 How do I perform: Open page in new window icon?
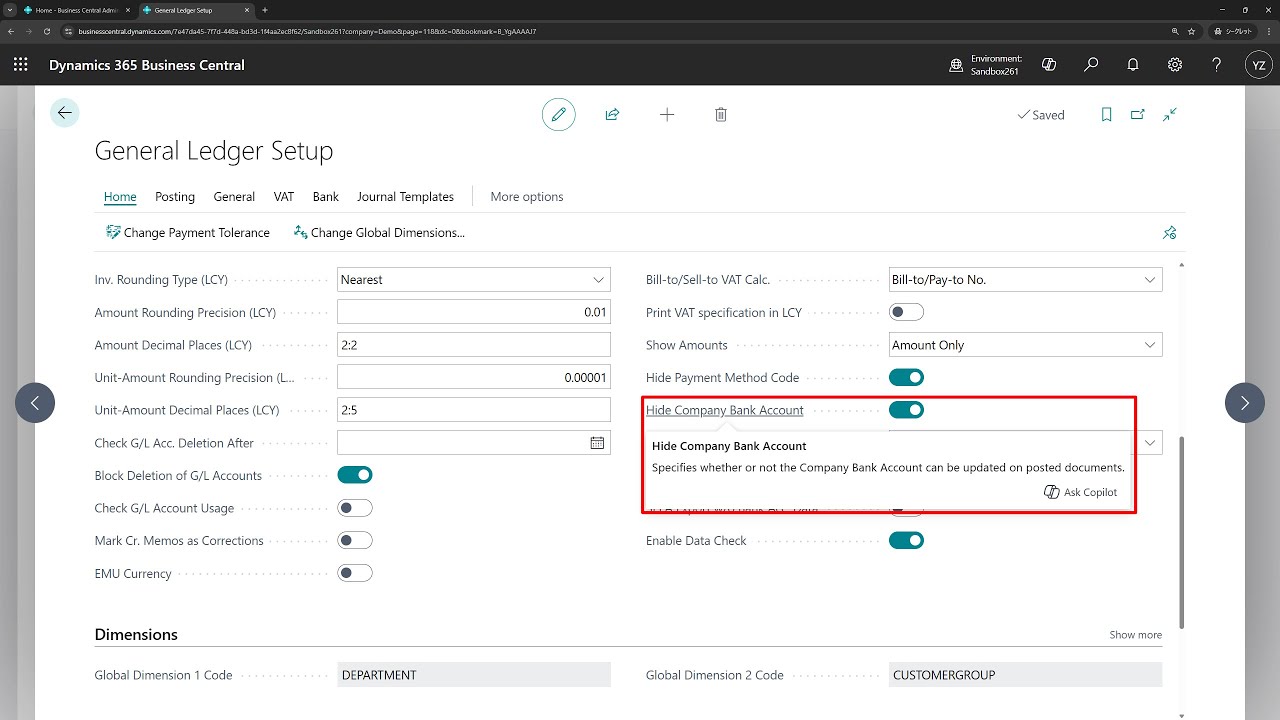(x=1138, y=115)
